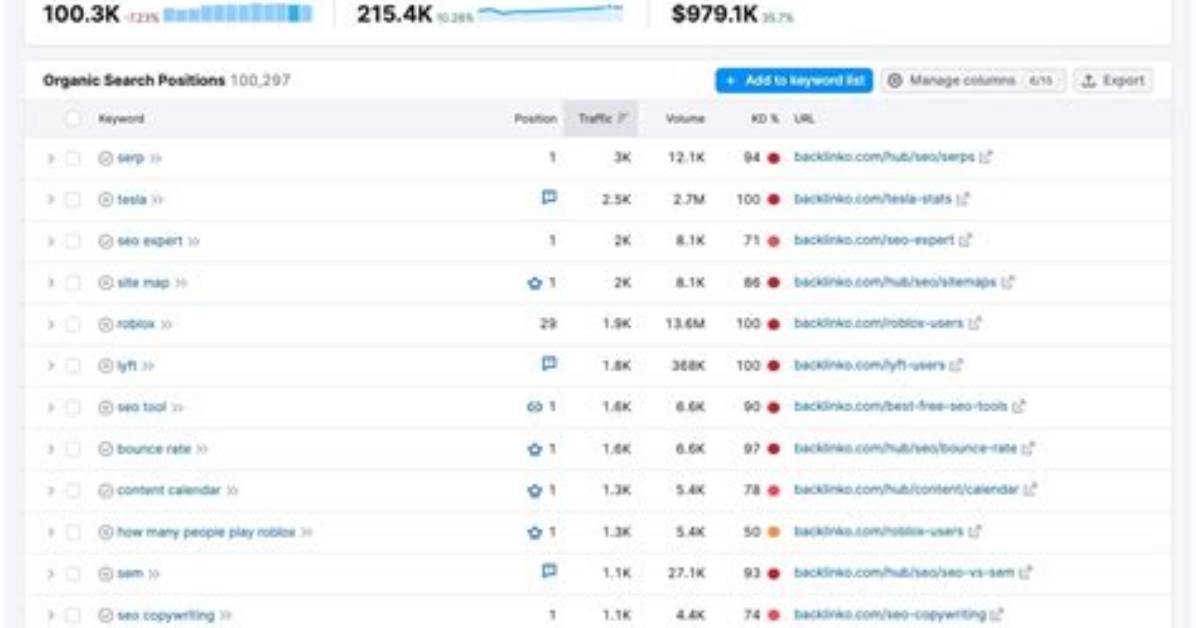Check the checkbox for roblox row
This screenshot has height=628, width=1196.
coord(72,324)
